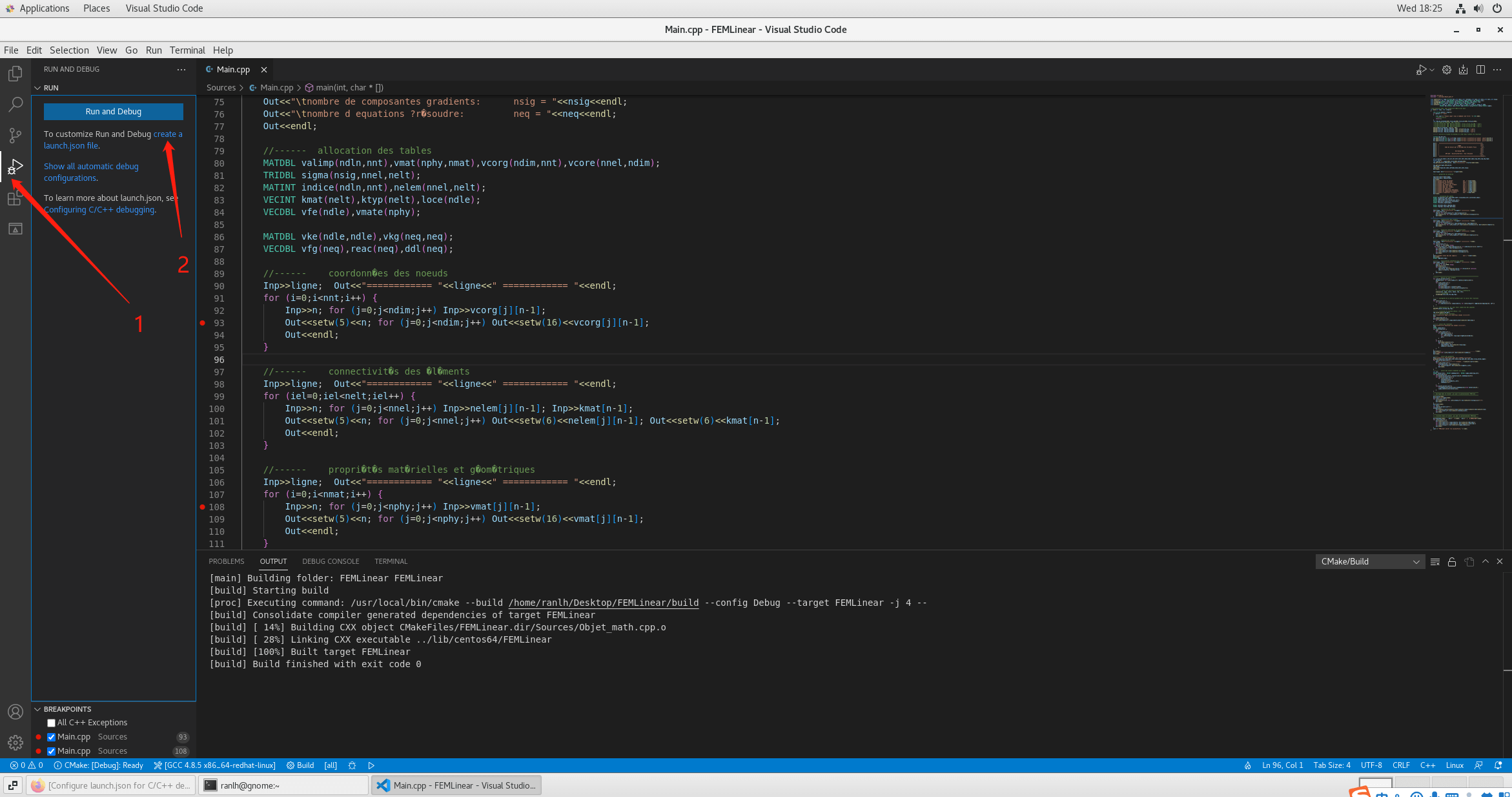This screenshot has height=797, width=1512.
Task: Open Run and Debug panel more actions
Action: point(181,69)
